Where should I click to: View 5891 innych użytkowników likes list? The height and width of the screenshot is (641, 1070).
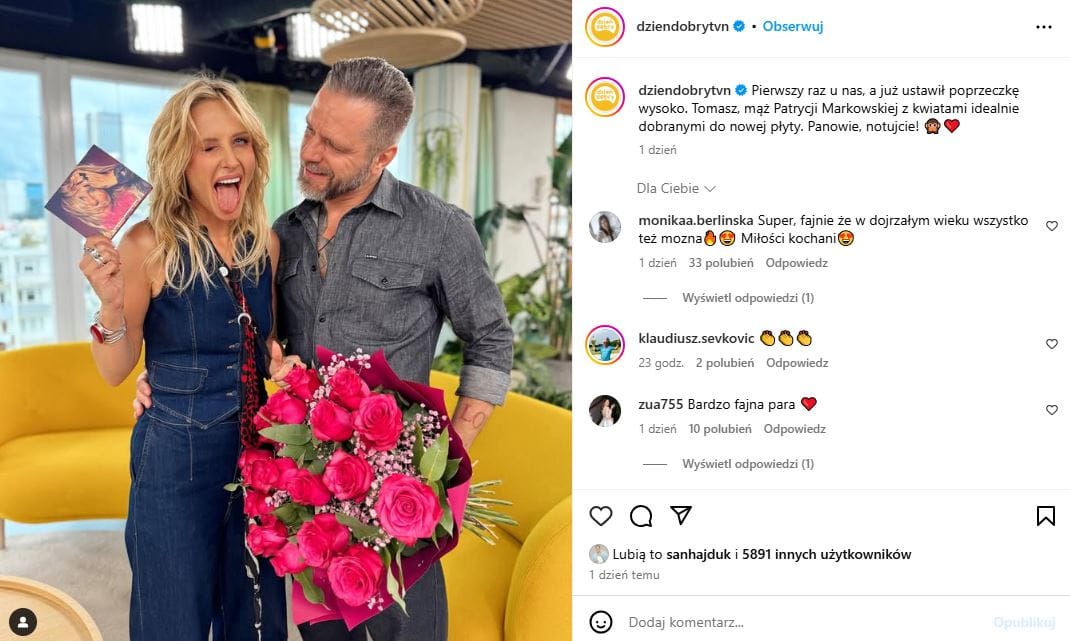tap(826, 554)
